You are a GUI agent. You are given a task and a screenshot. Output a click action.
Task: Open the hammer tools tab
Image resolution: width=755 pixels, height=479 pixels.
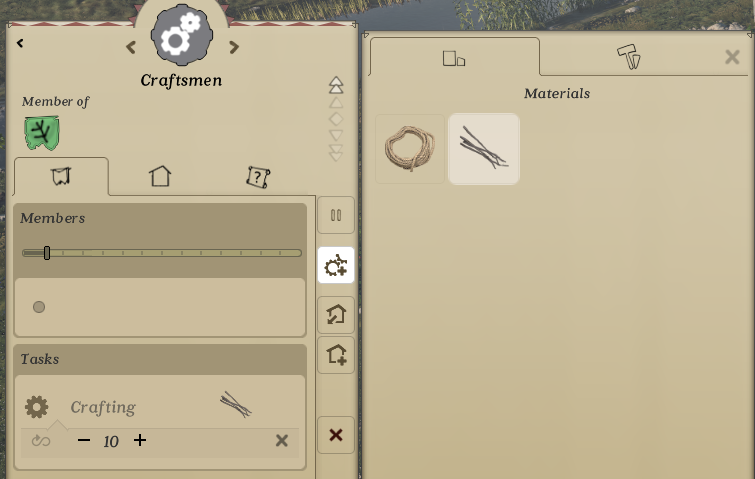pos(629,57)
